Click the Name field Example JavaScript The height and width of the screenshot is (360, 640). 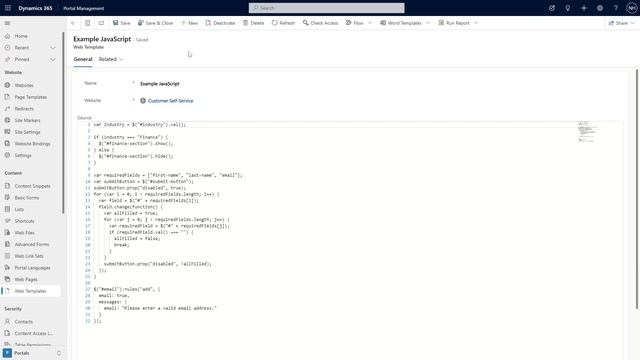pos(160,84)
